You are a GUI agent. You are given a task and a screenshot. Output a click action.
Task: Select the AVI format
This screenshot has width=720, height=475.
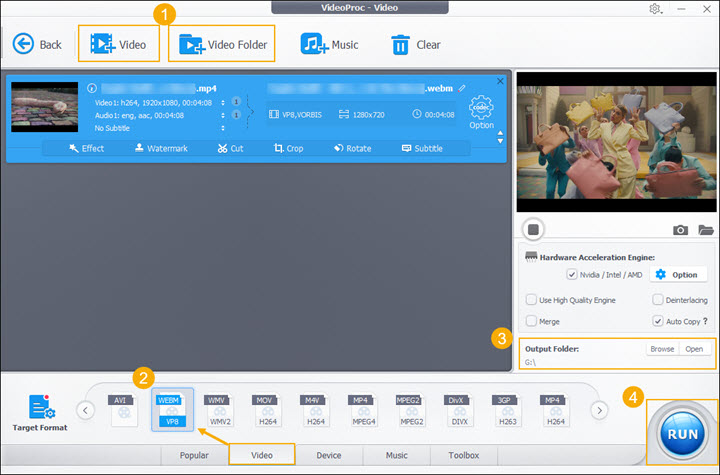pos(124,410)
